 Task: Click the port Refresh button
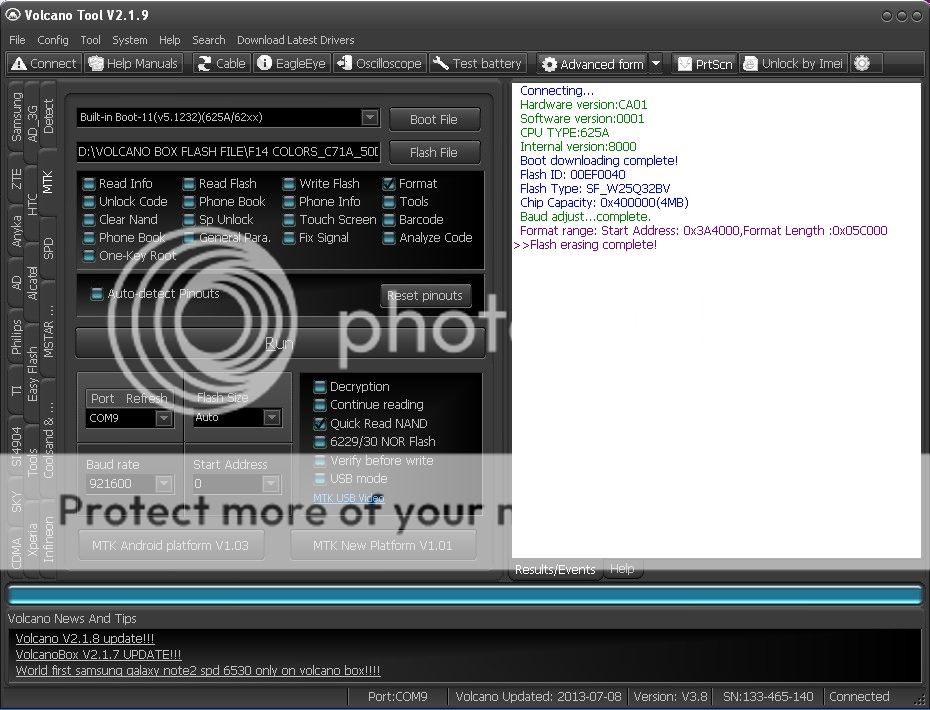click(146, 399)
